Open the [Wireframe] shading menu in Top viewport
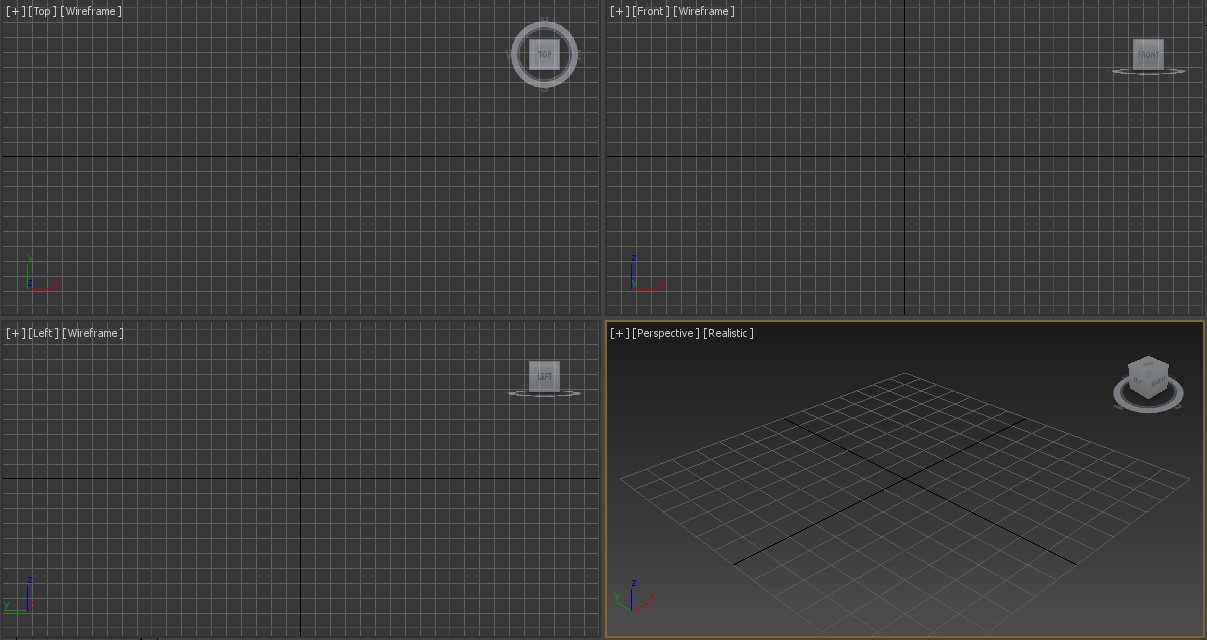The width and height of the screenshot is (1207, 640). pyautogui.click(x=91, y=11)
